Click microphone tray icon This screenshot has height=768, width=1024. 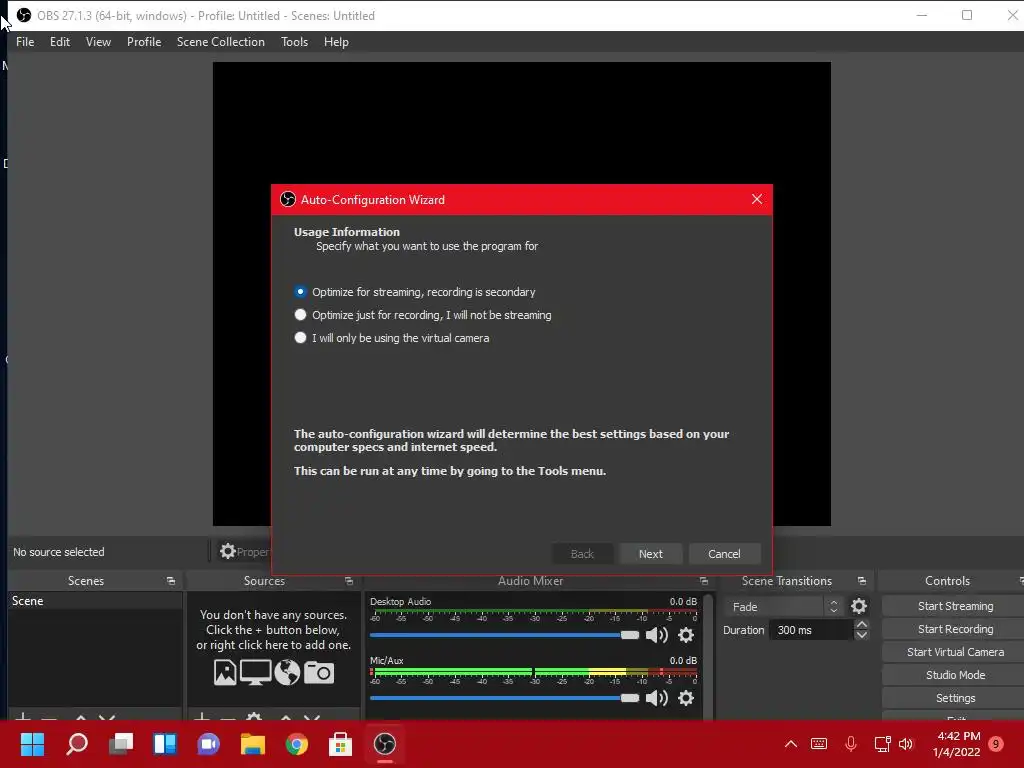[x=850, y=744]
